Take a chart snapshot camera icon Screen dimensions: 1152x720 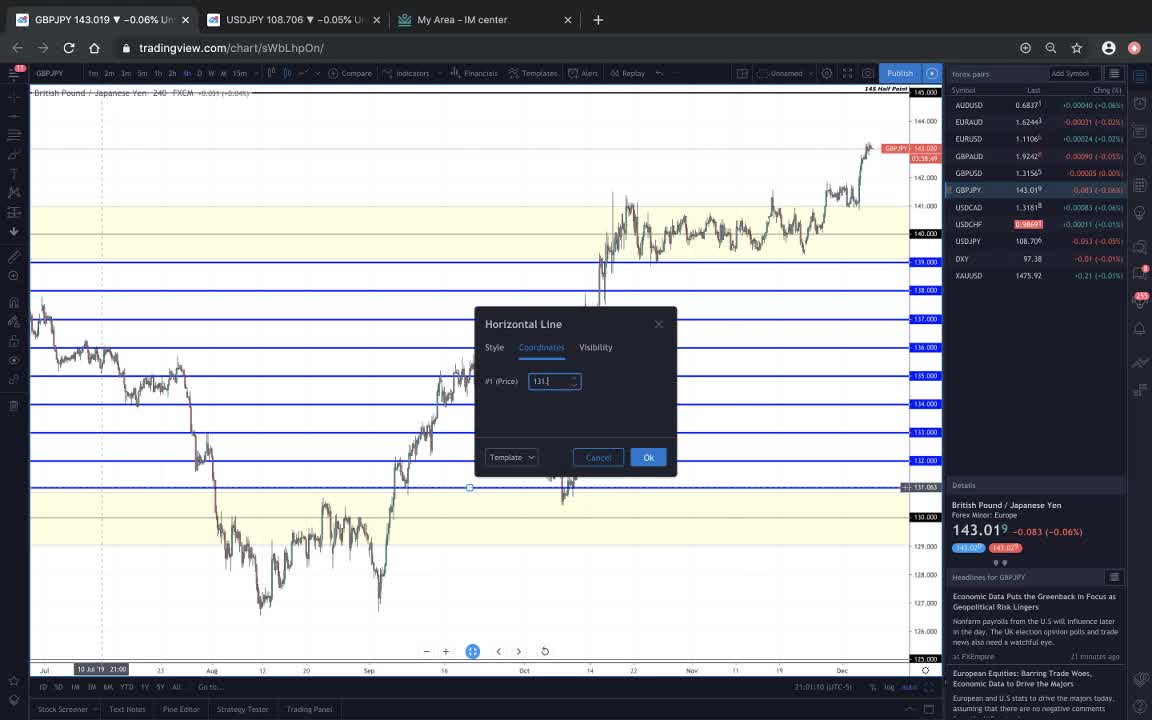(868, 73)
